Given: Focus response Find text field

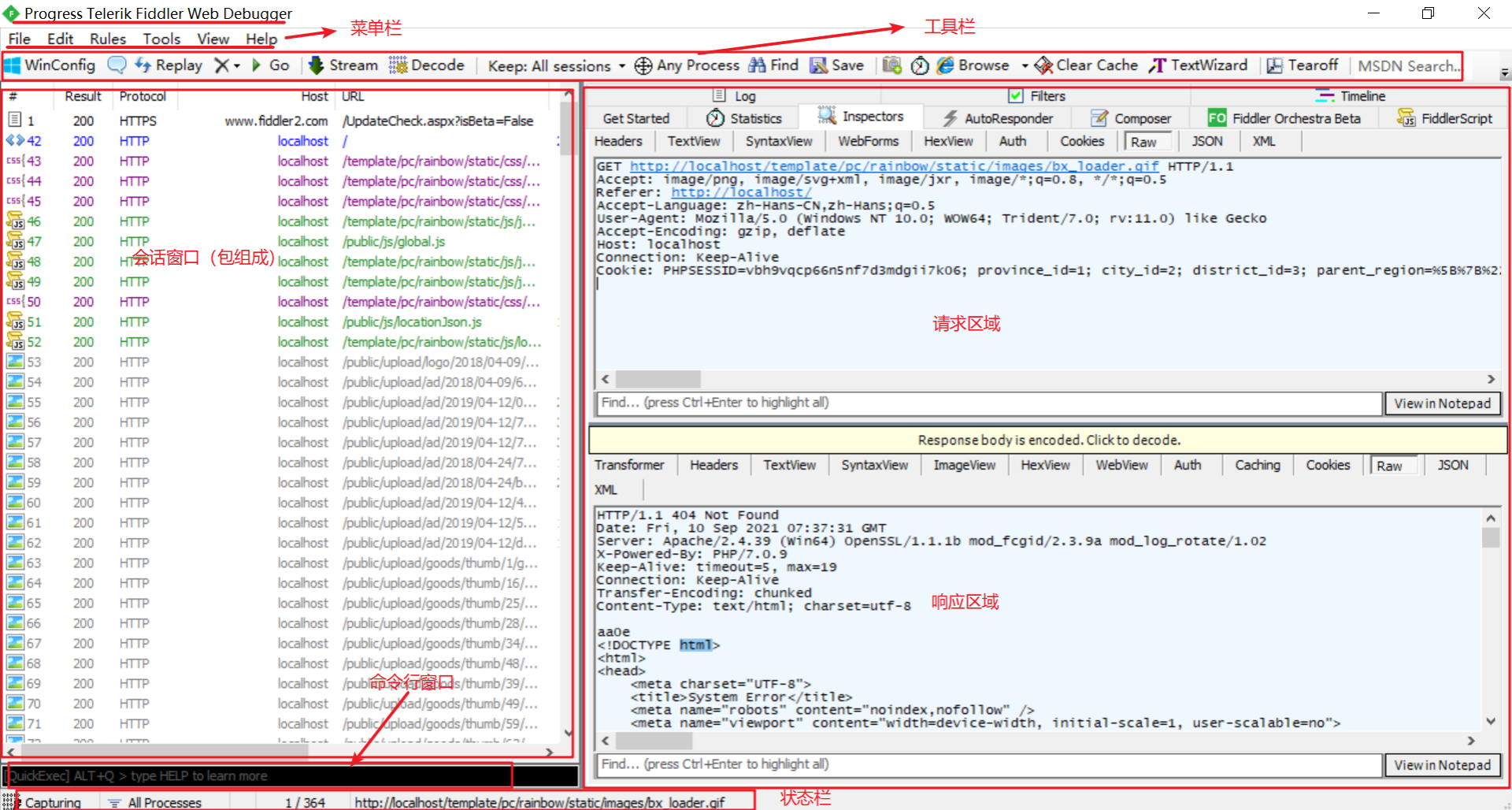Looking at the screenshot, I should [989, 764].
